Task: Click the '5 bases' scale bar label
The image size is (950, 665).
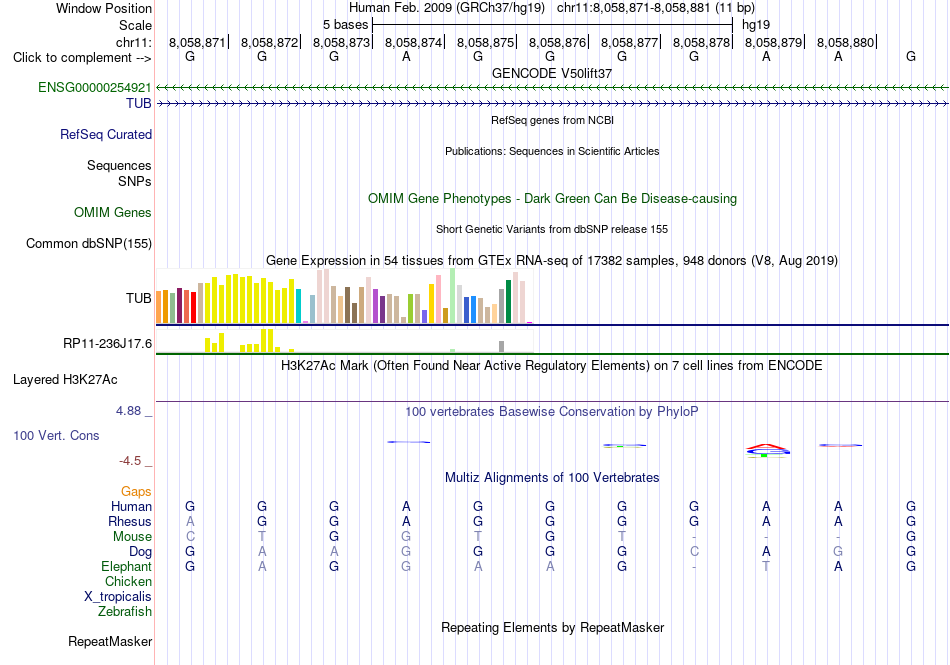Action: (x=345, y=25)
